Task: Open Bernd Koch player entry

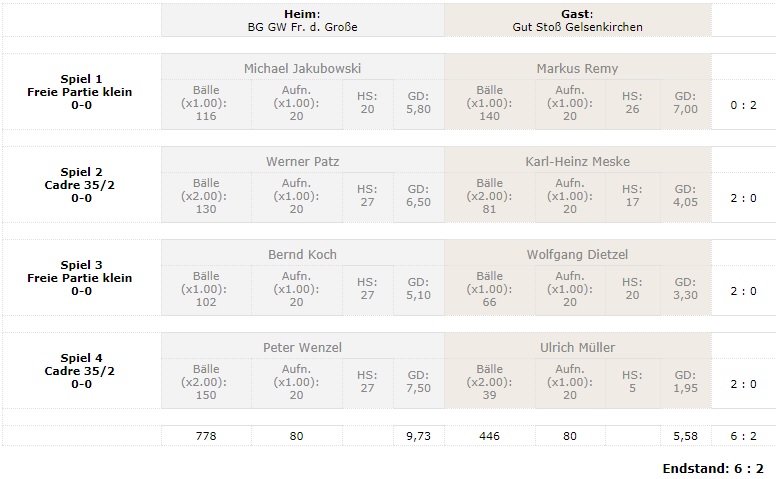Action: [x=302, y=254]
